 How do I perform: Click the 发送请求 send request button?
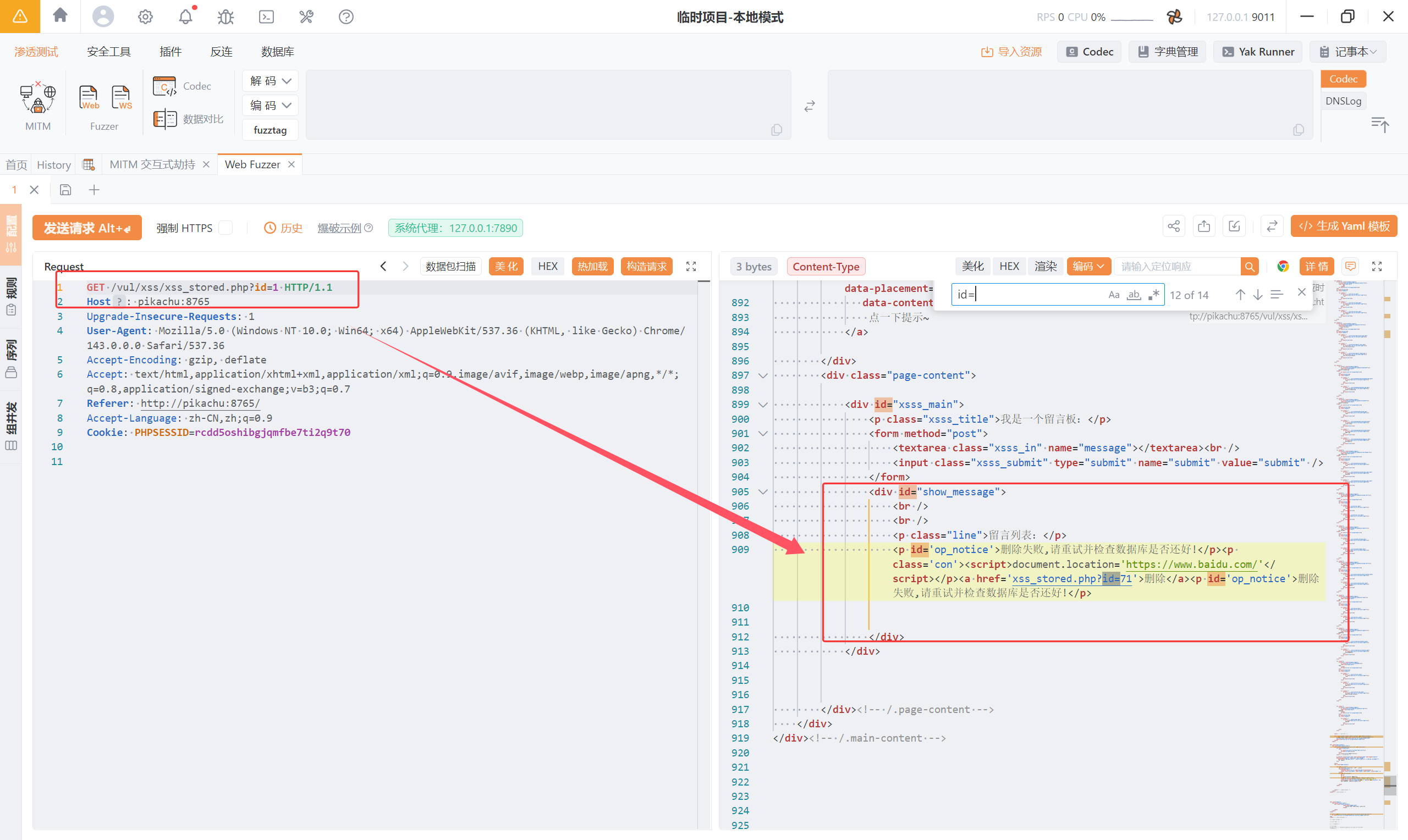[87, 228]
